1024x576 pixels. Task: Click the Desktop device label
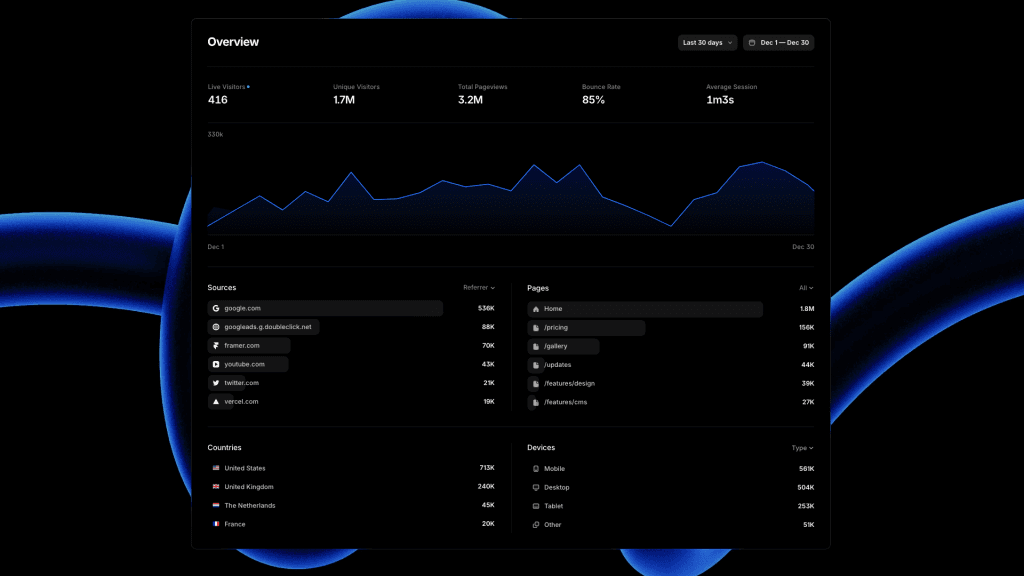tap(556, 488)
